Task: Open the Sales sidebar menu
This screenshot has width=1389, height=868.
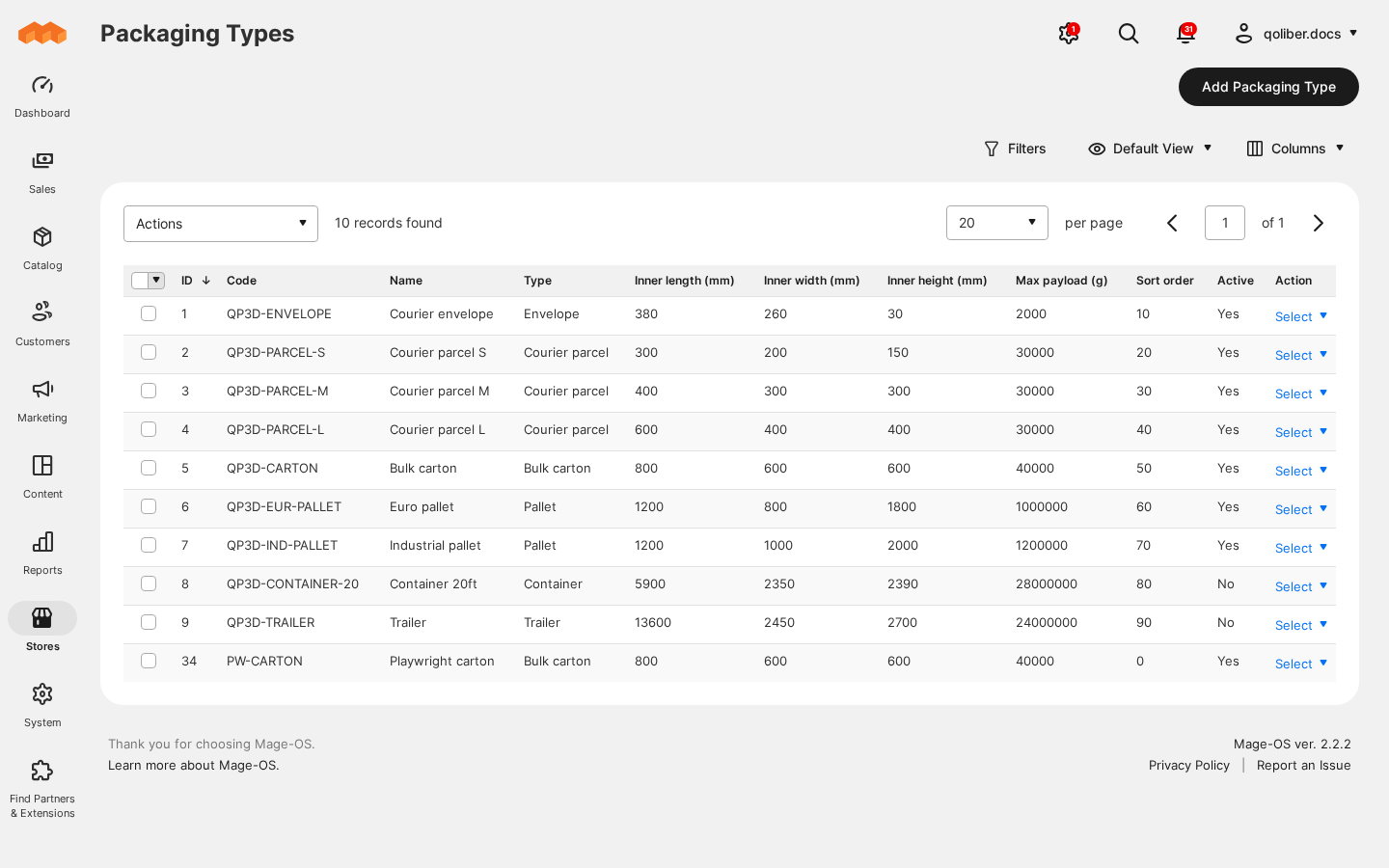Action: tap(42, 173)
